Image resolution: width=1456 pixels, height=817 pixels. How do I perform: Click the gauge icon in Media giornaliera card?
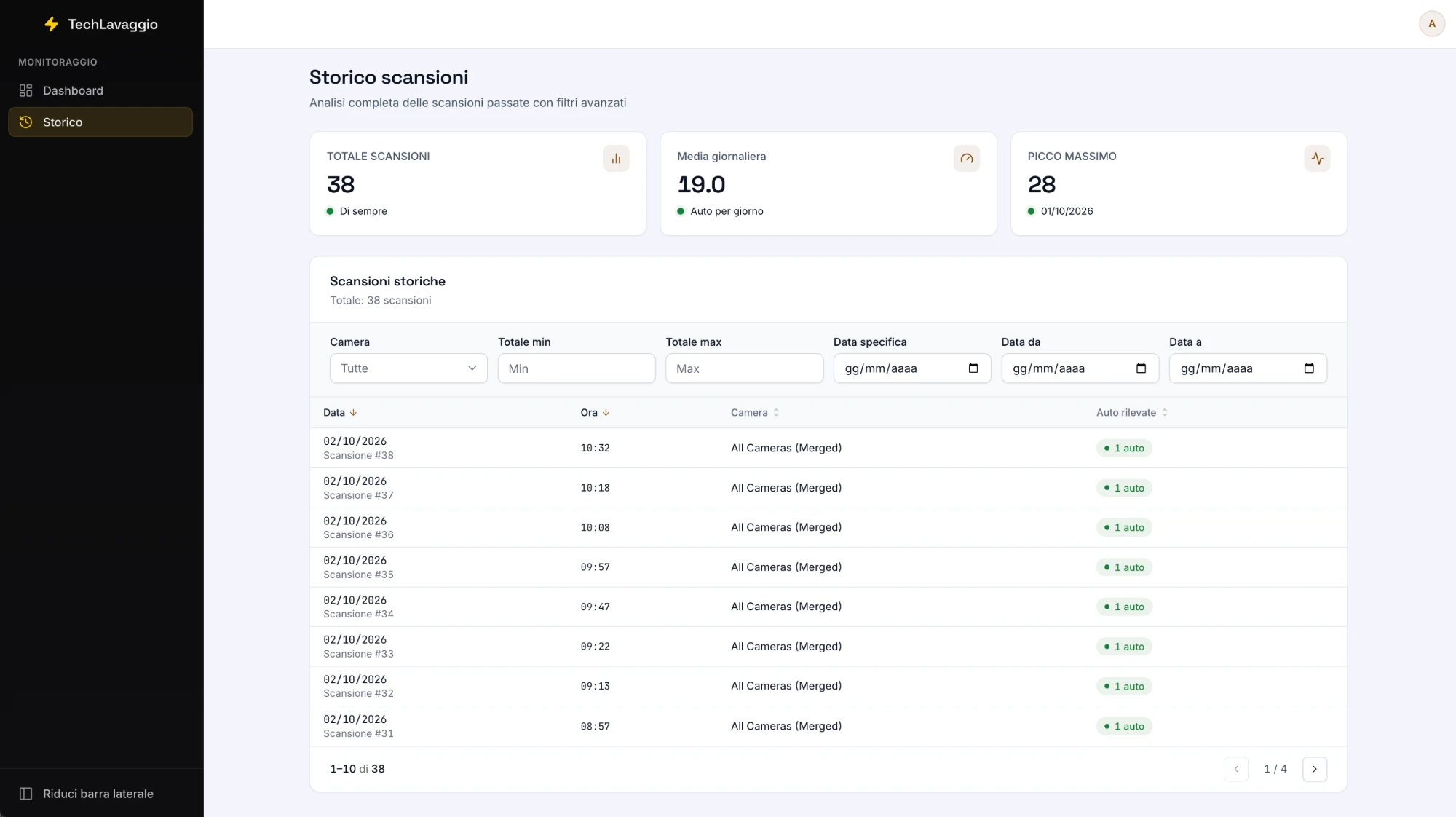point(966,158)
